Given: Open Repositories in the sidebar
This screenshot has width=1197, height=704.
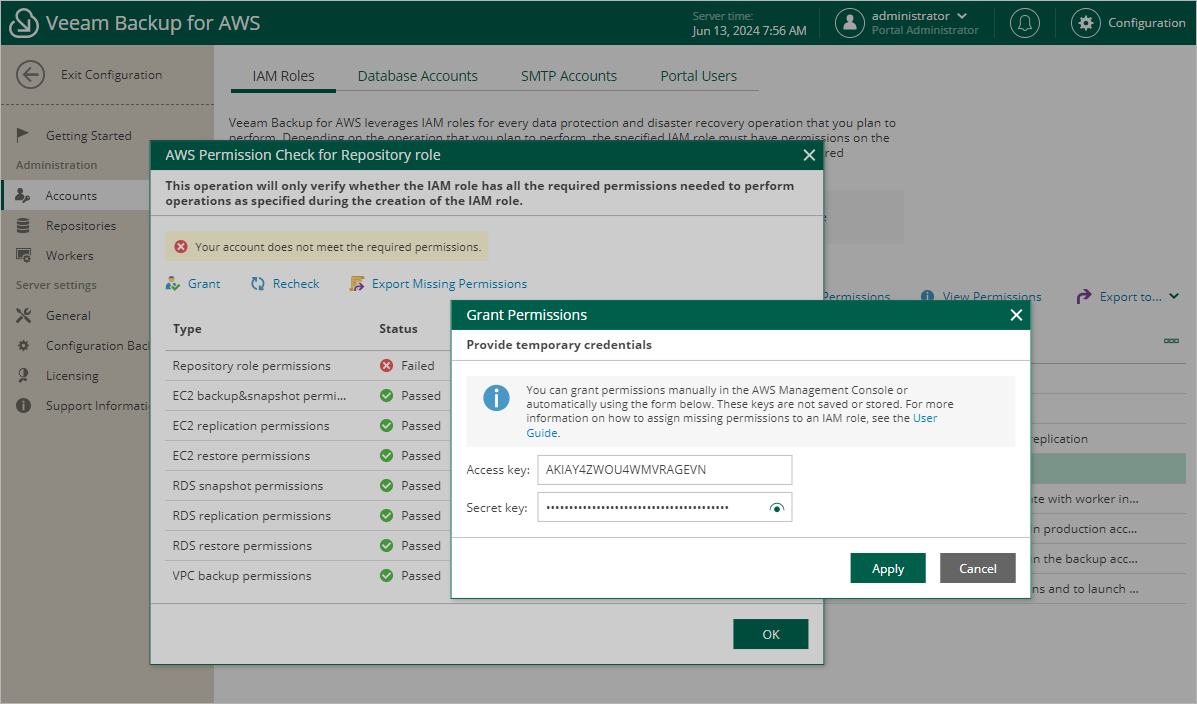Looking at the screenshot, I should [x=81, y=225].
